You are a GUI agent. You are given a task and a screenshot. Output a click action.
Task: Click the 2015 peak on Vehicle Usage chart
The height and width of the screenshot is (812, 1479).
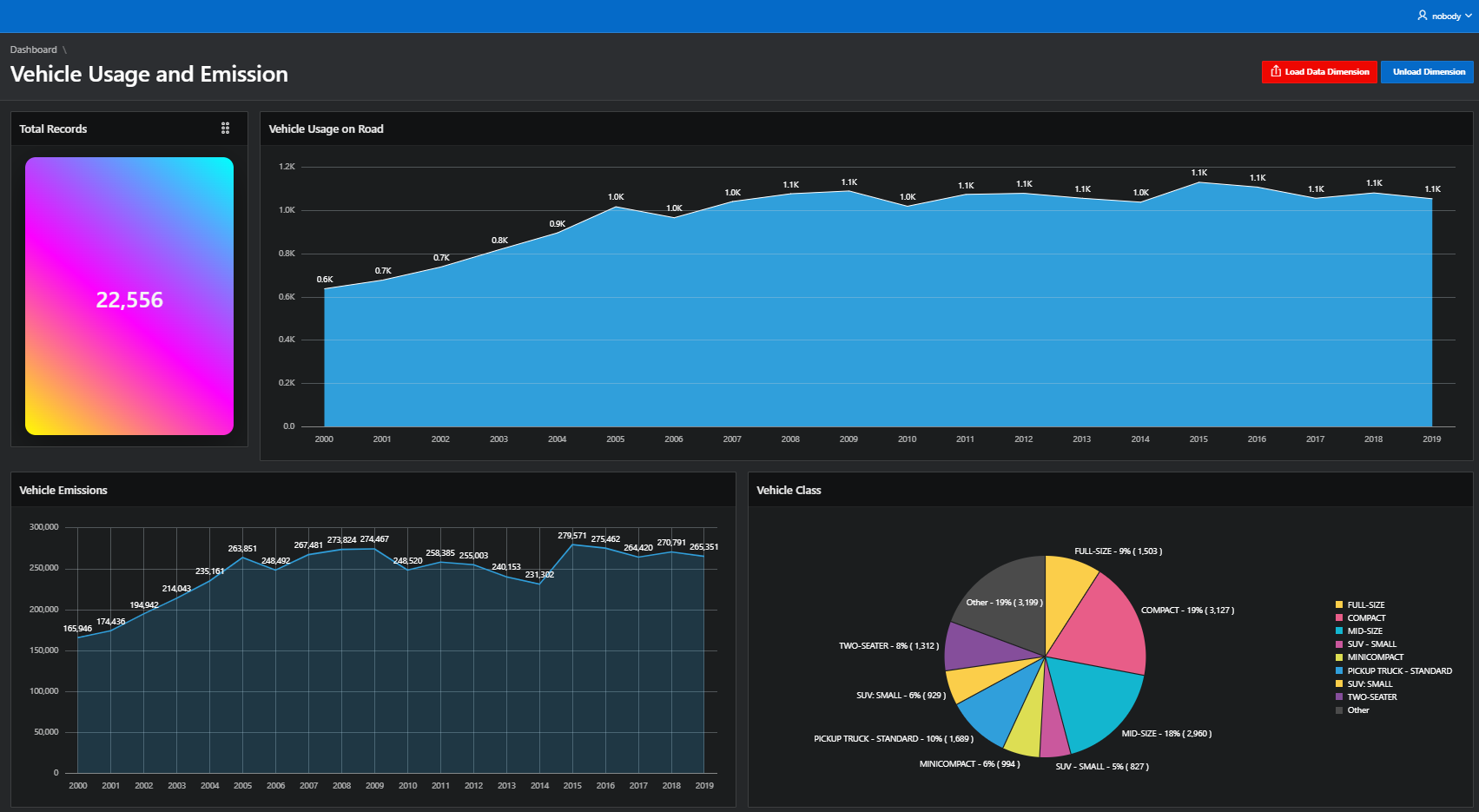[1199, 182]
